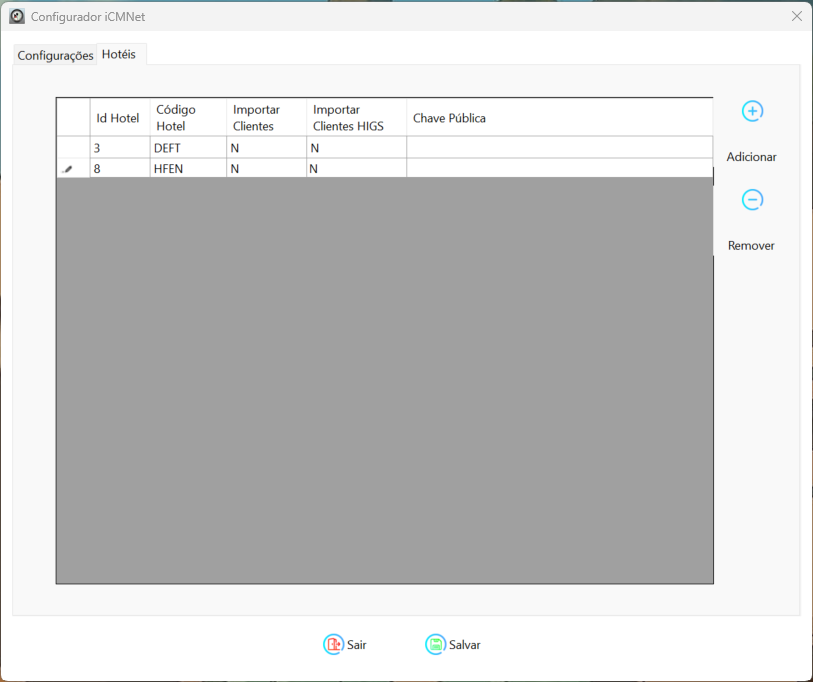This screenshot has height=682, width=813.
Task: Click the Salvar floppy disk icon
Action: [x=436, y=645]
